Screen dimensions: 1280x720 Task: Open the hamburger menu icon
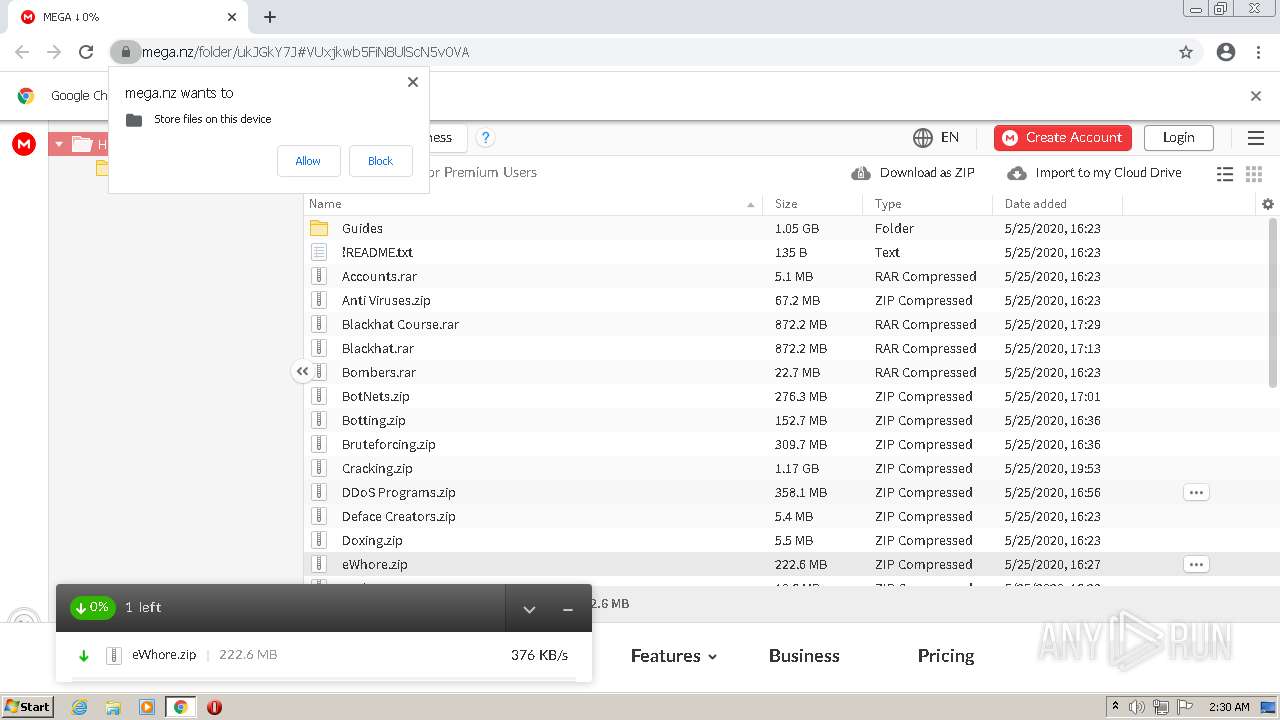point(1256,138)
